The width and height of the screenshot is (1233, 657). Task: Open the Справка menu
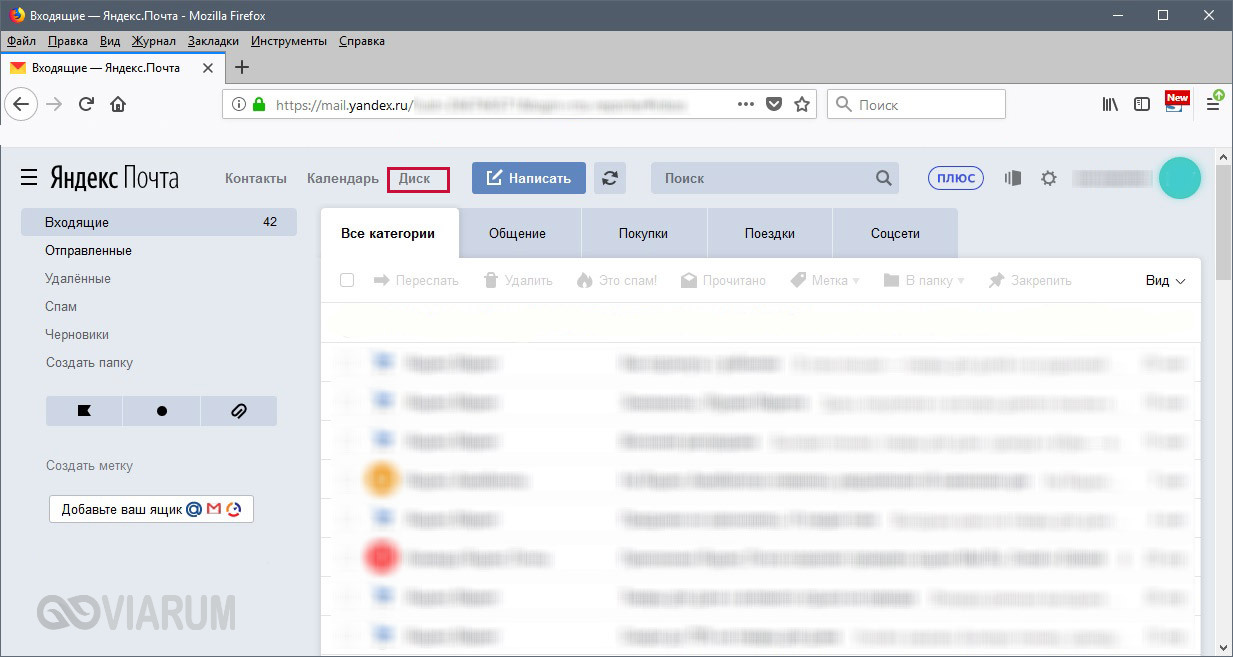(362, 41)
